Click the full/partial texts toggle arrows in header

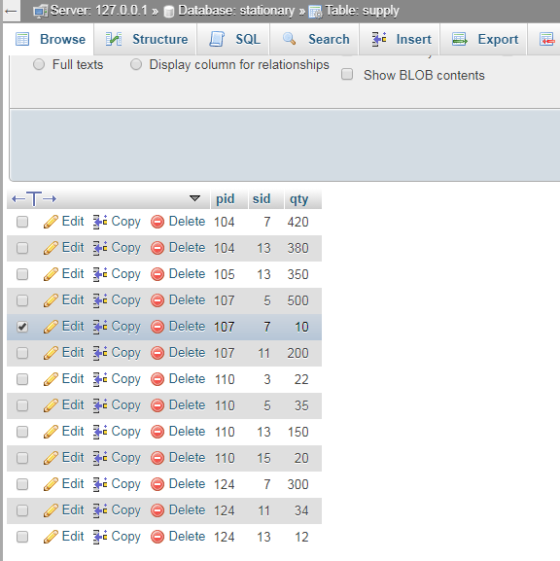34,199
